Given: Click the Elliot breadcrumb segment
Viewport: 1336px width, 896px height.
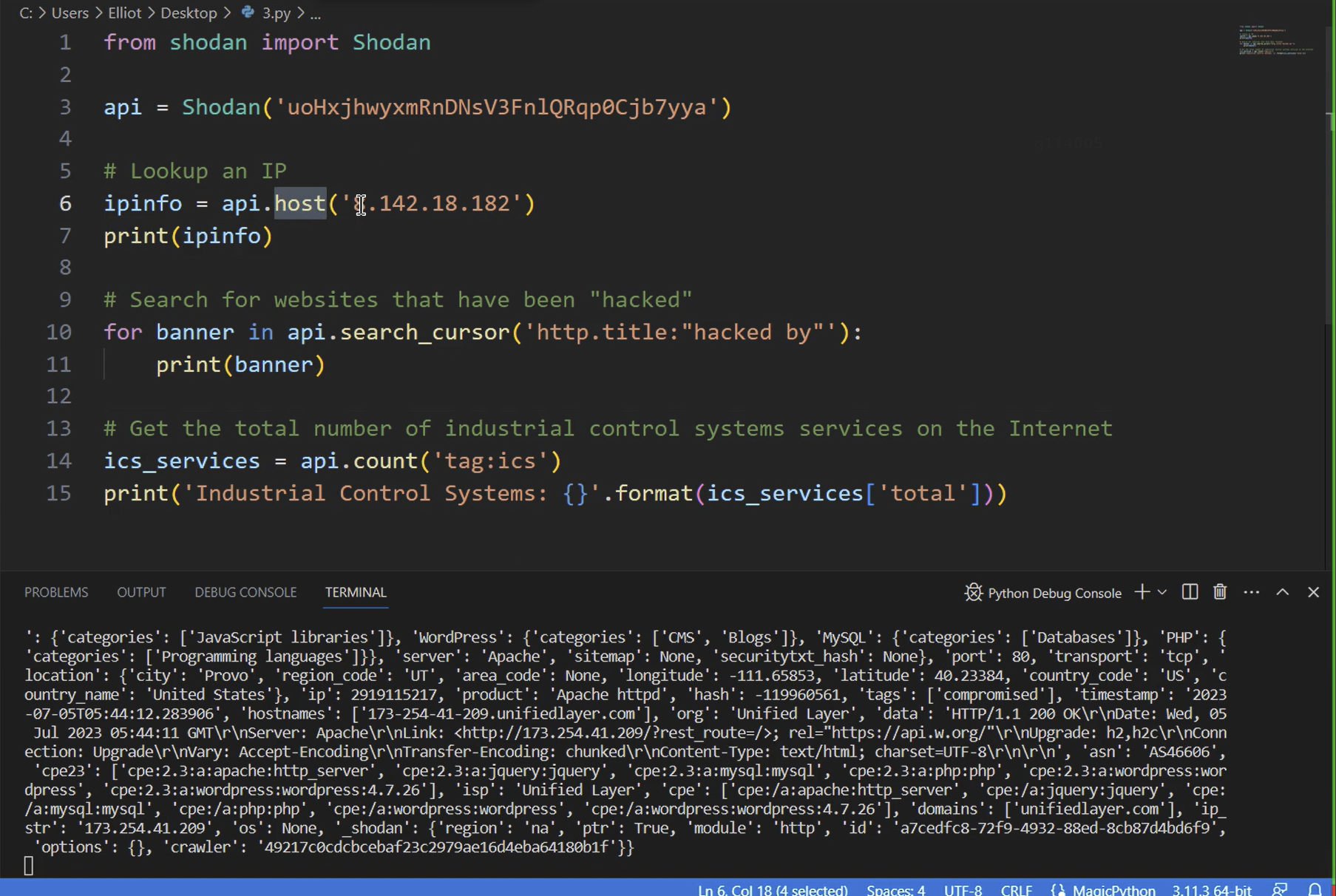Looking at the screenshot, I should (x=124, y=13).
